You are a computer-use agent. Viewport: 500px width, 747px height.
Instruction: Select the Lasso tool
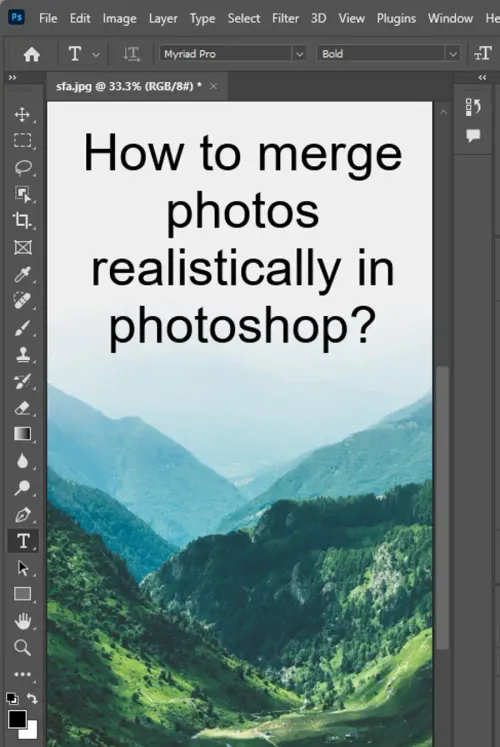(x=22, y=167)
